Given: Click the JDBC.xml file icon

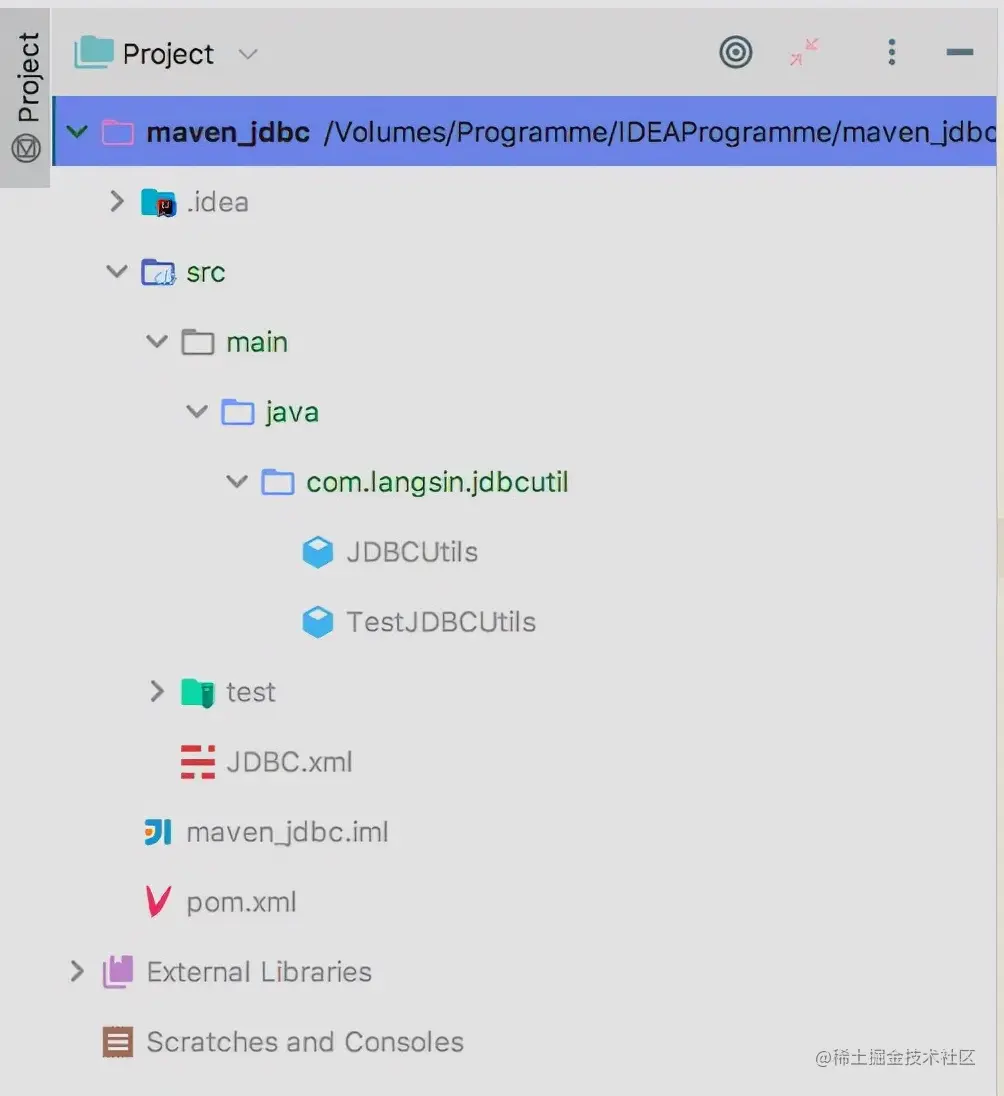Looking at the screenshot, I should click(x=198, y=762).
